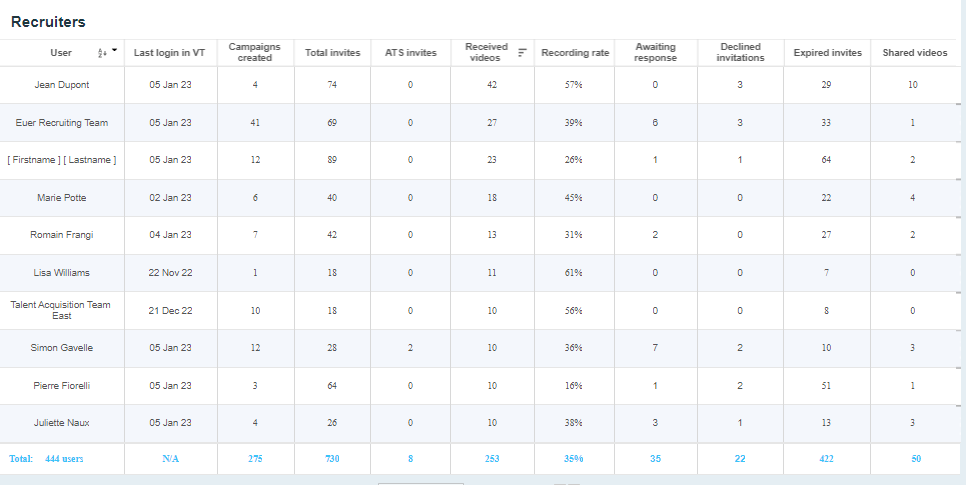The height and width of the screenshot is (485, 966).
Task: Click the Awaiting response column header
Action: (655, 53)
